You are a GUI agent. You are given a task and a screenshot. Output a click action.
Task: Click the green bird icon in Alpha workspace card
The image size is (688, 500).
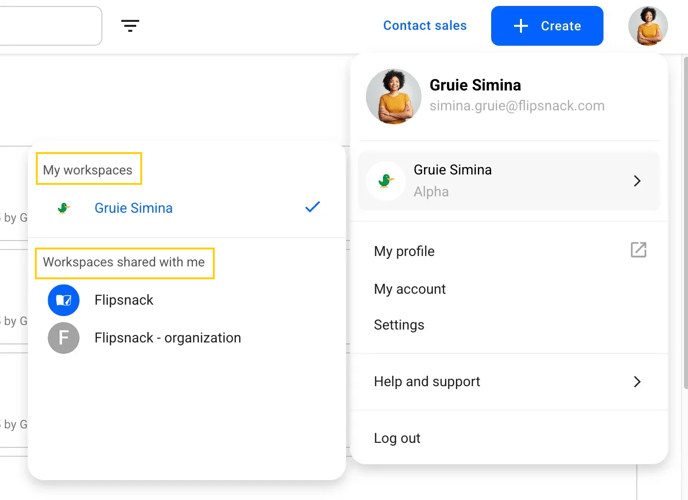click(x=386, y=181)
